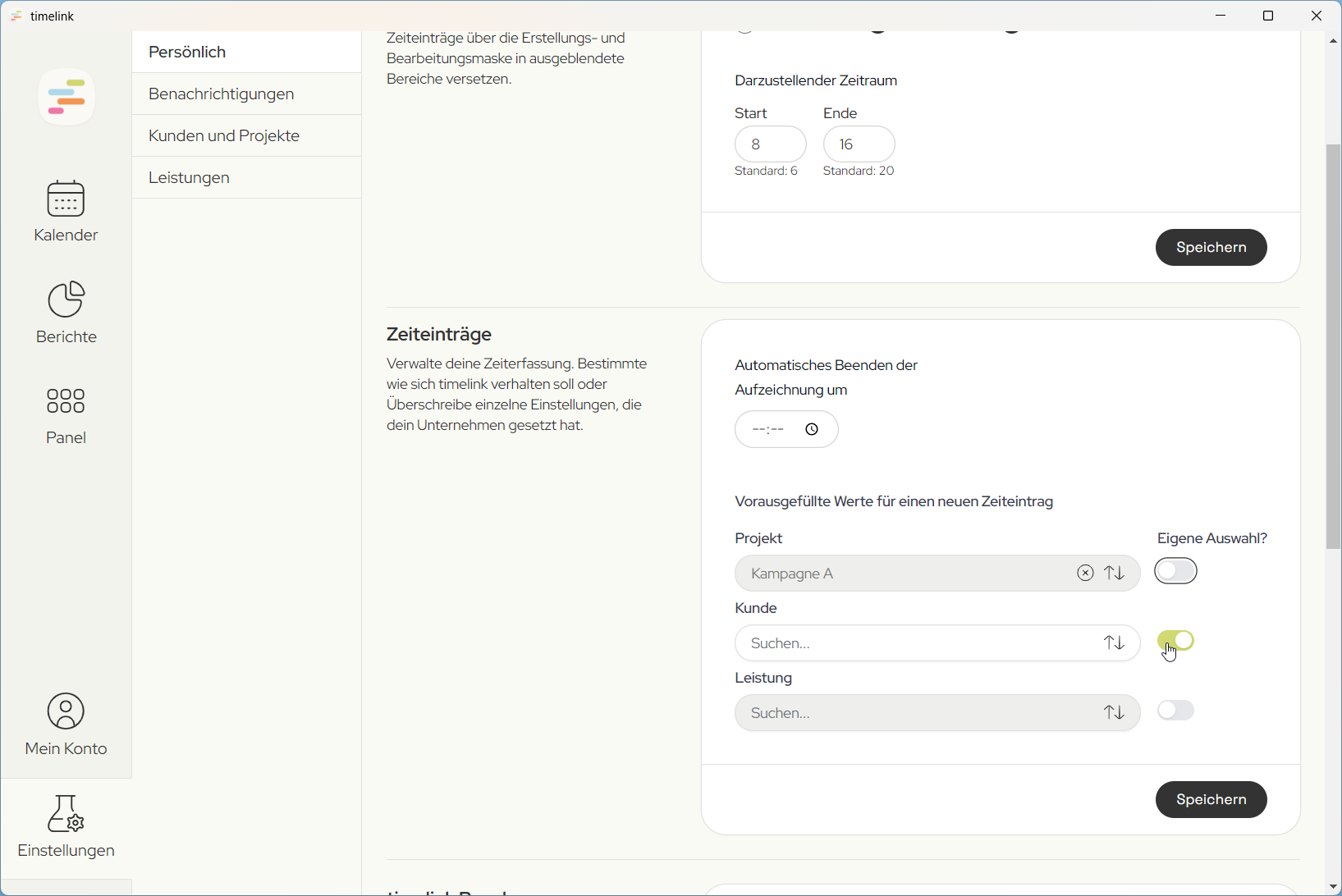The height and width of the screenshot is (896, 1342).
Task: Open the Kalender view
Action: (x=66, y=212)
